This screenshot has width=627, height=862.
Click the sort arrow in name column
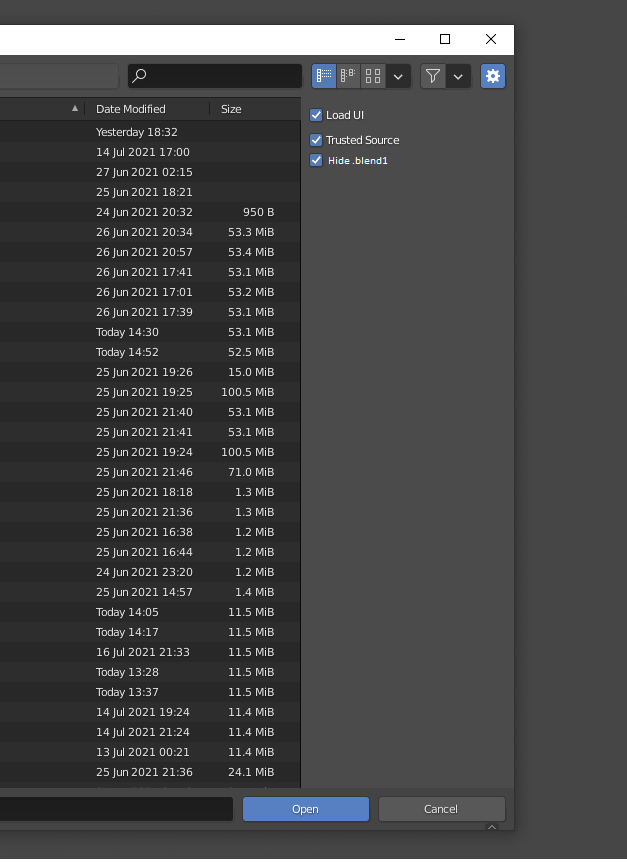[75, 108]
